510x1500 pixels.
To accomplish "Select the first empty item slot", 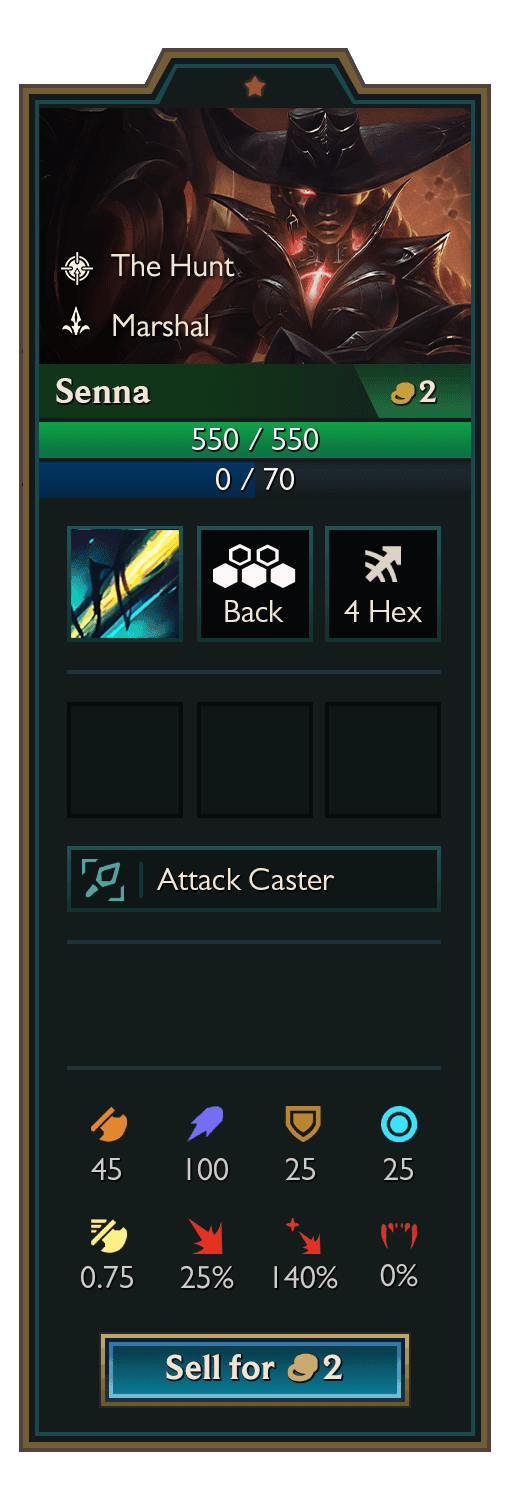I will point(125,760).
